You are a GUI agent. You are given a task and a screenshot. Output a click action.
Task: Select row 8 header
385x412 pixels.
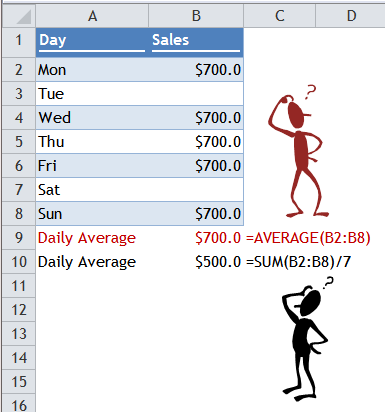coord(19,214)
